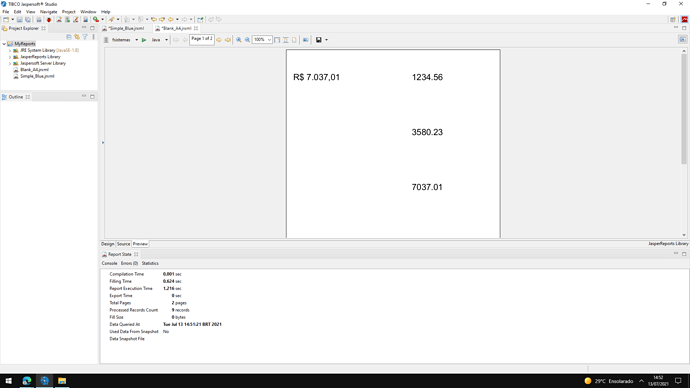690x388 pixels.
Task: Run the report with the green play icon
Action: (144, 40)
